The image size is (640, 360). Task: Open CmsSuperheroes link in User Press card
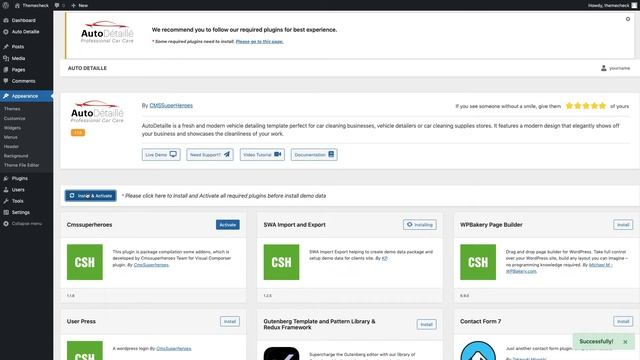(173, 349)
